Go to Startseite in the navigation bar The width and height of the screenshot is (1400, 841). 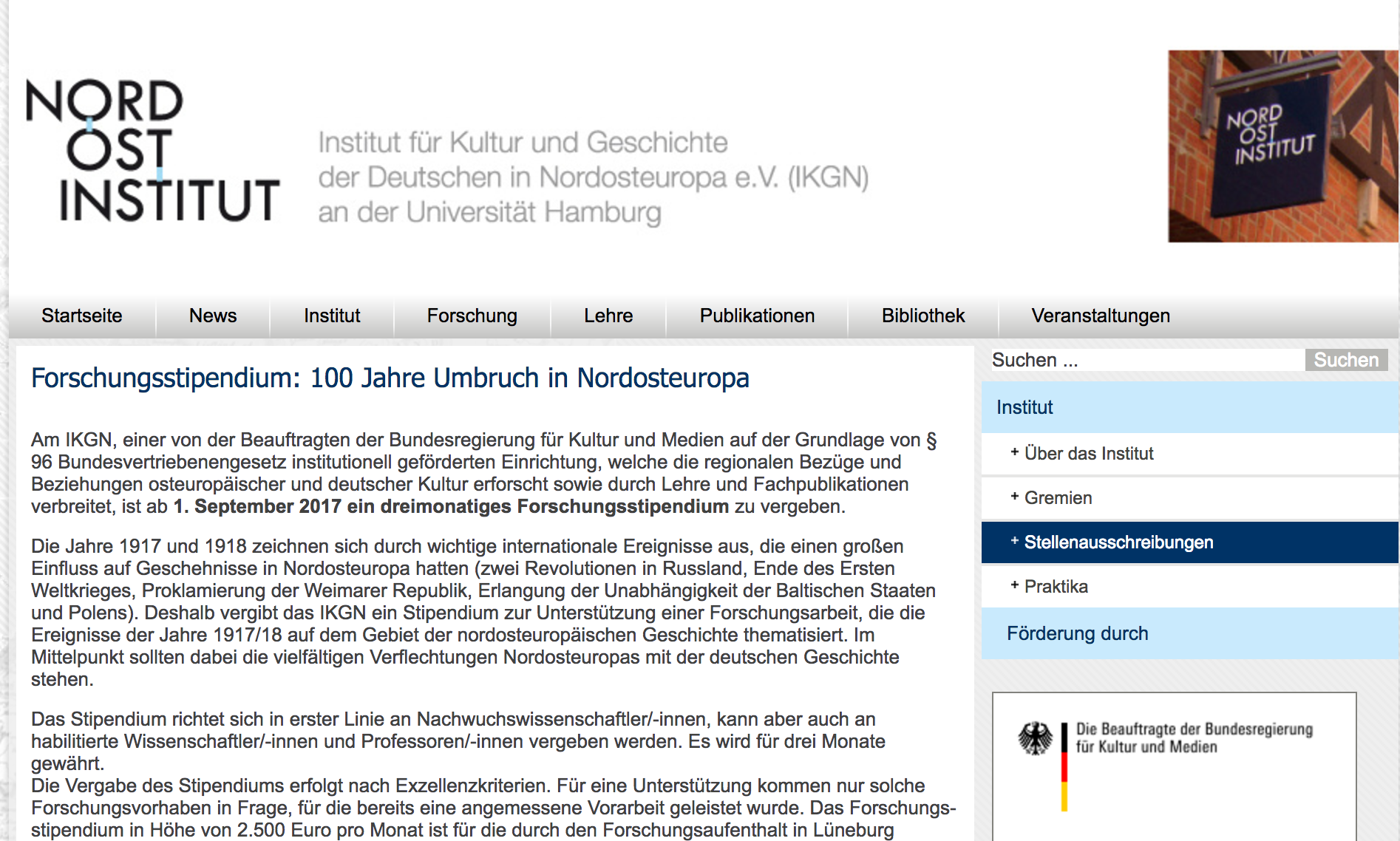(82, 316)
